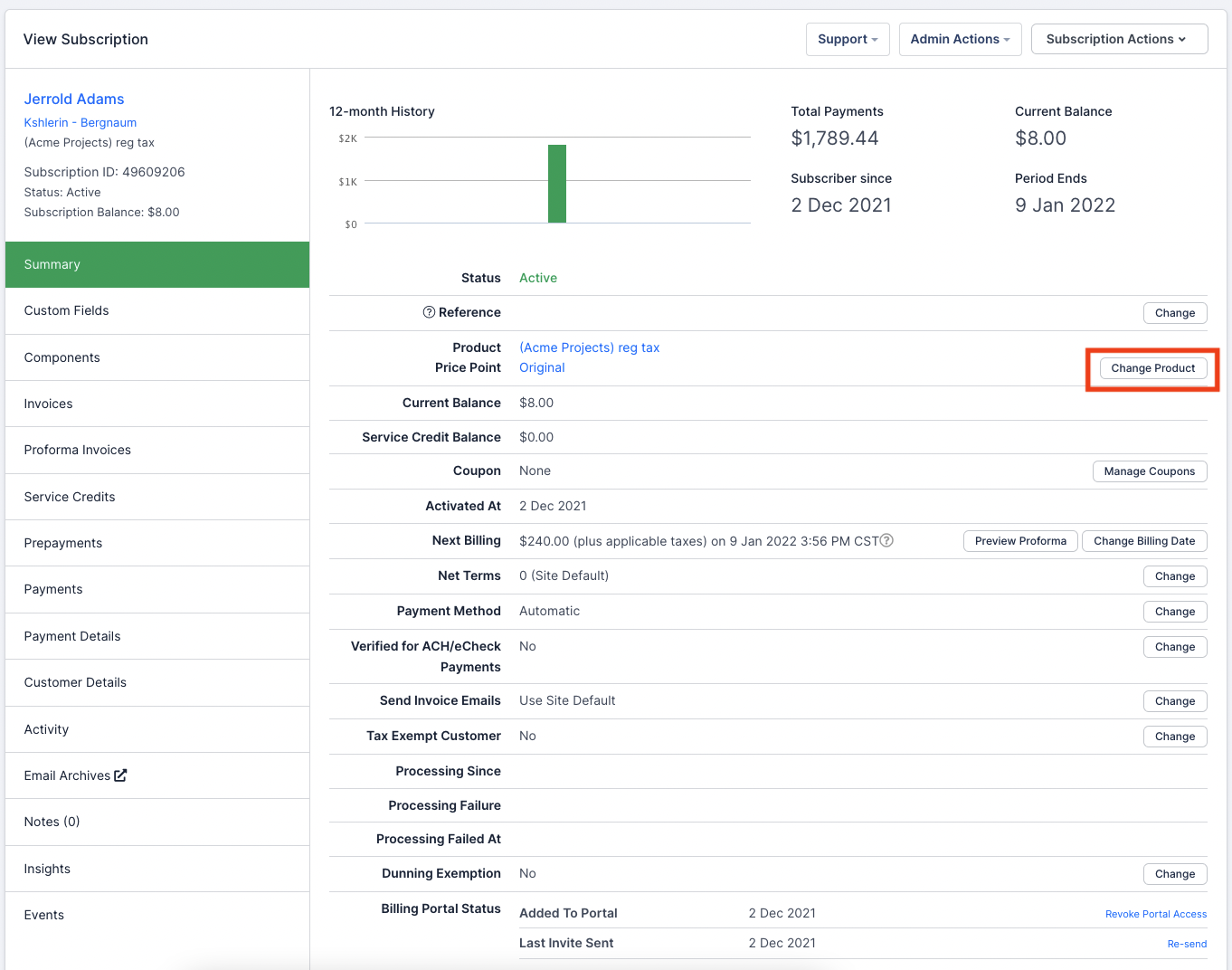Click the Preview Proforma button
Viewport: 1232px width, 970px height.
1019,541
